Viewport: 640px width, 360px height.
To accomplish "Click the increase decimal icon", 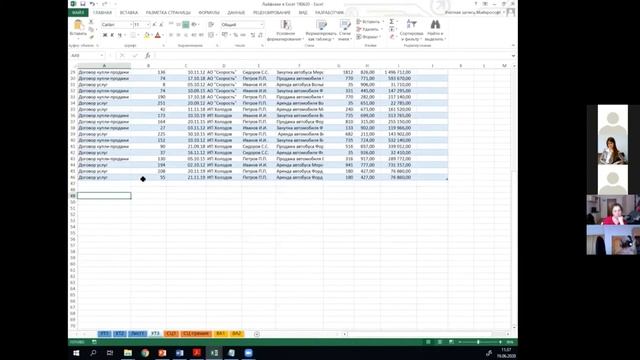I will [253, 36].
